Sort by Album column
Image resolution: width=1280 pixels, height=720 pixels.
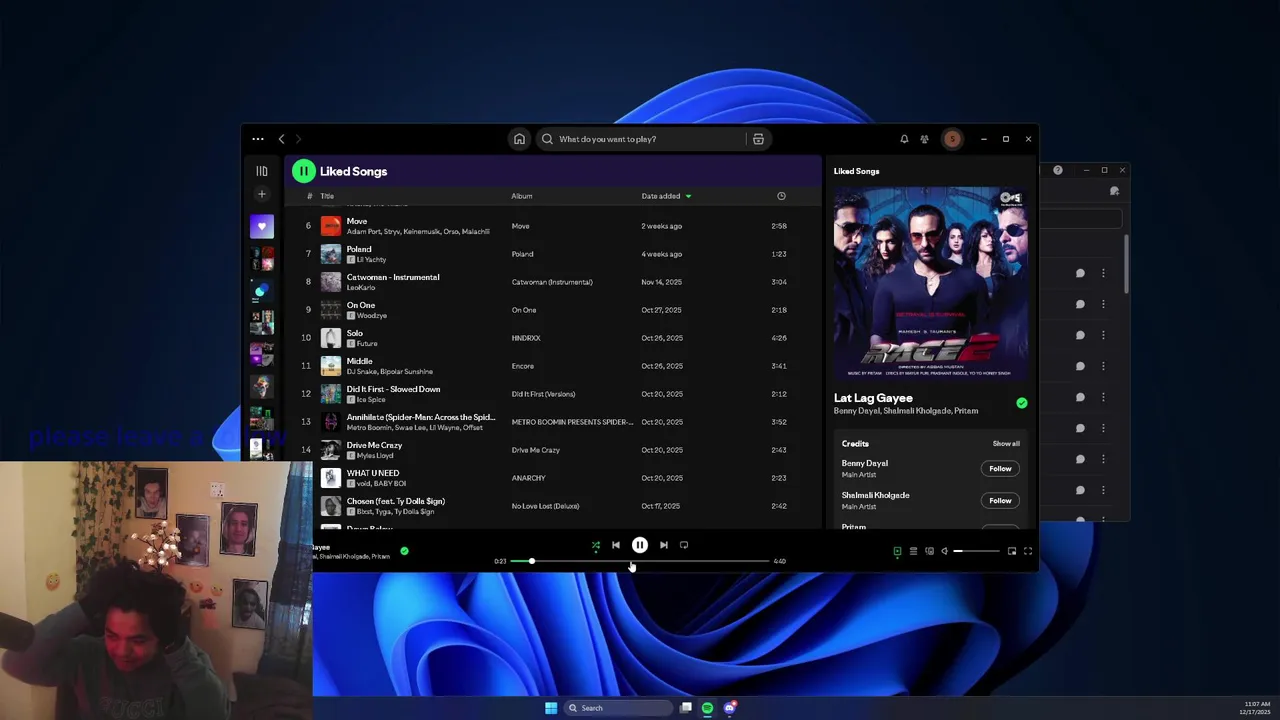tap(522, 196)
